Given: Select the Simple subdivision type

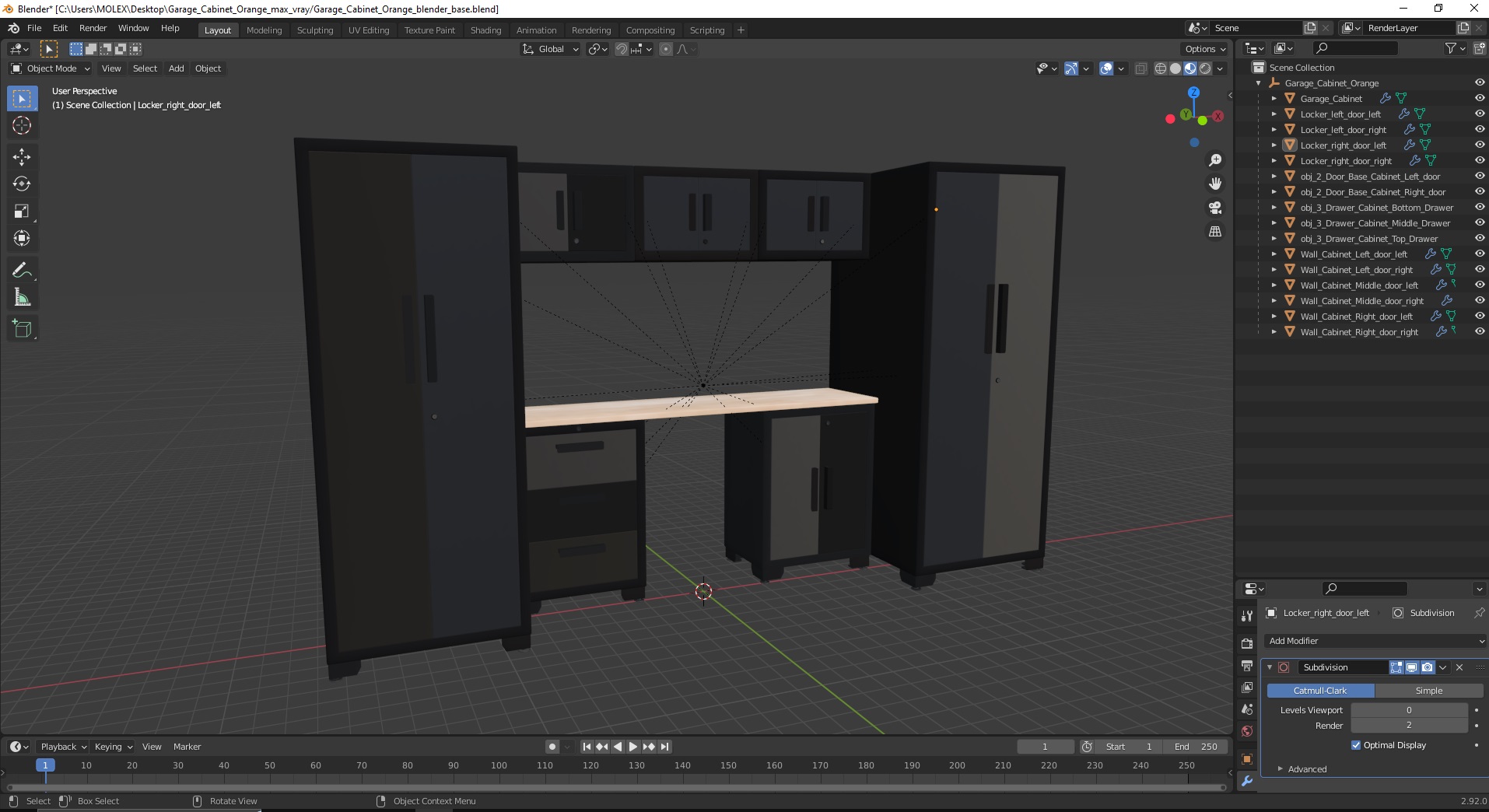Looking at the screenshot, I should pyautogui.click(x=1429, y=691).
